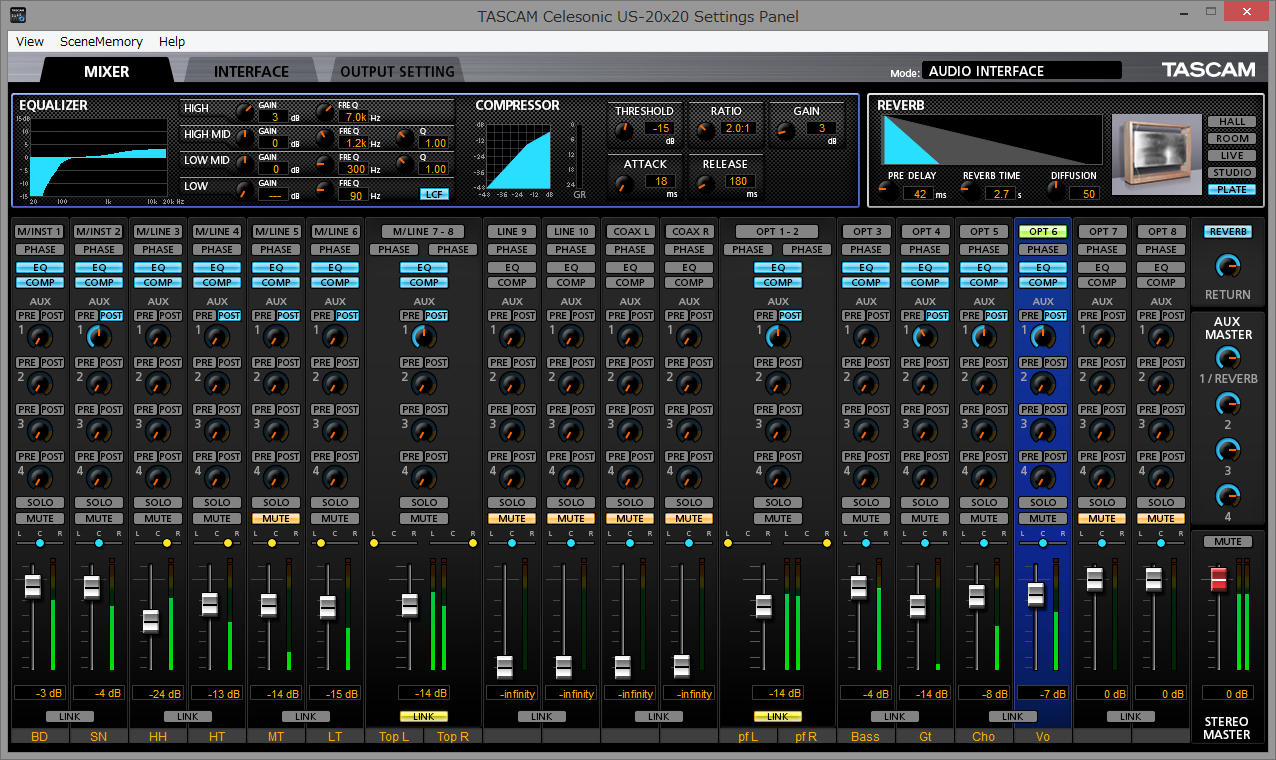This screenshot has width=1276, height=760.
Task: Unmute the M/LINE 5 channel
Action: [x=276, y=519]
